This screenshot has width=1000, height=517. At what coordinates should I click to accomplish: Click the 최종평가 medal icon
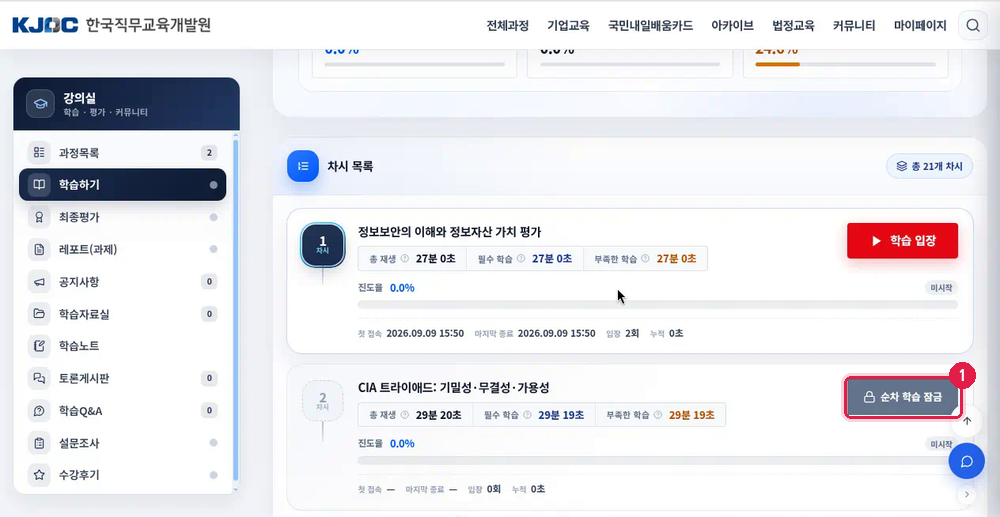[x=39, y=217]
